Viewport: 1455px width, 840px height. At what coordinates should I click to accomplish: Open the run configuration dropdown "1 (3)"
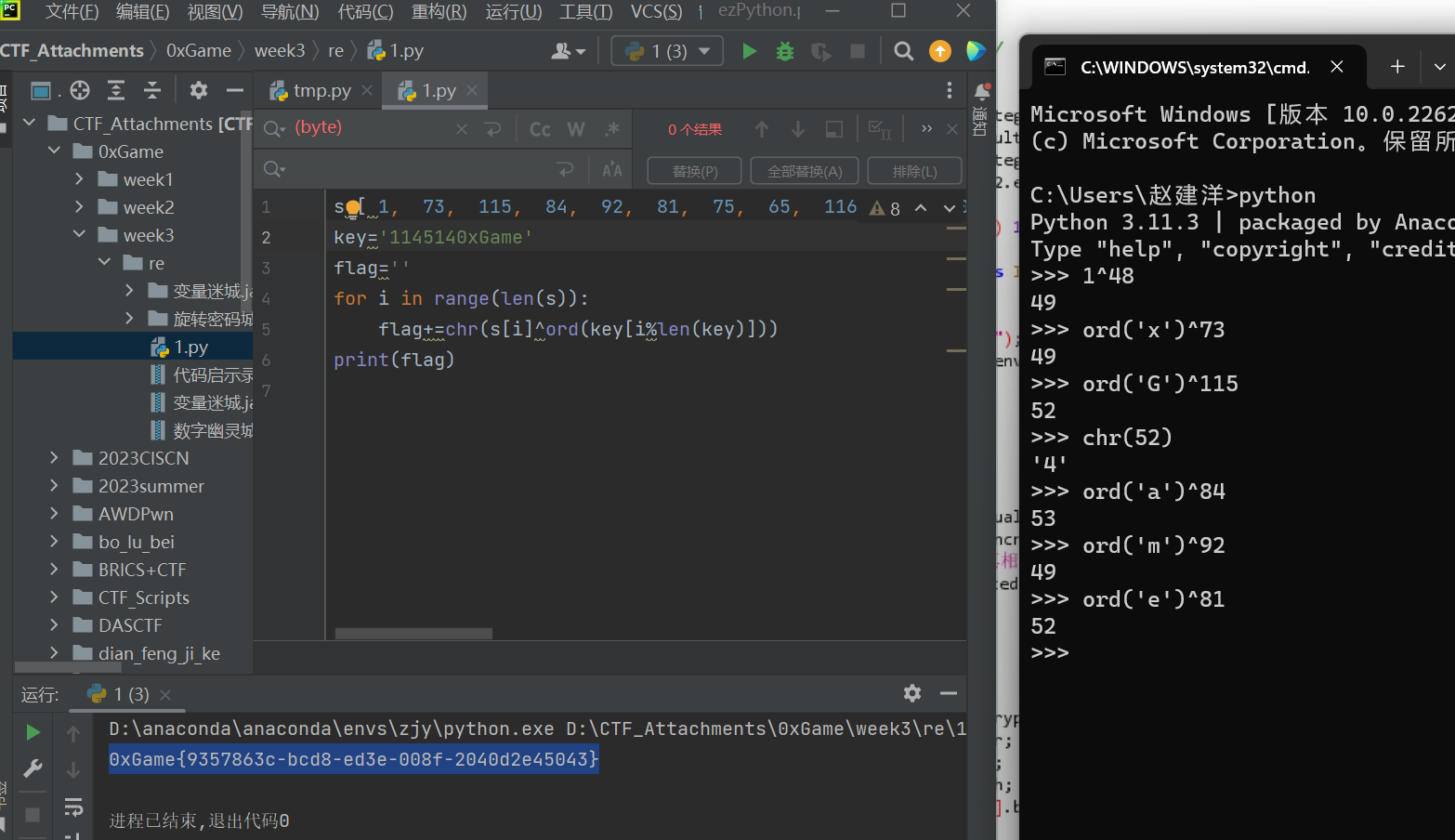click(x=667, y=51)
